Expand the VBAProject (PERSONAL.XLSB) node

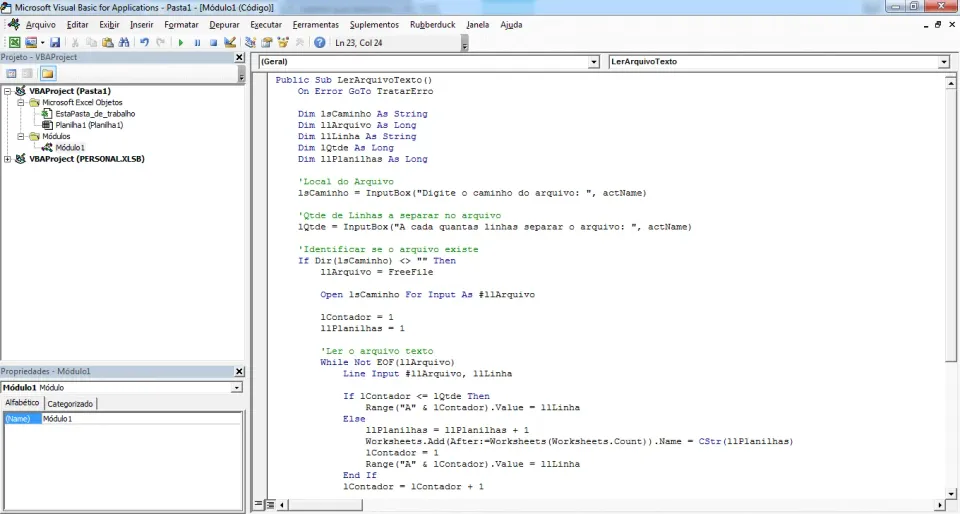(7, 159)
